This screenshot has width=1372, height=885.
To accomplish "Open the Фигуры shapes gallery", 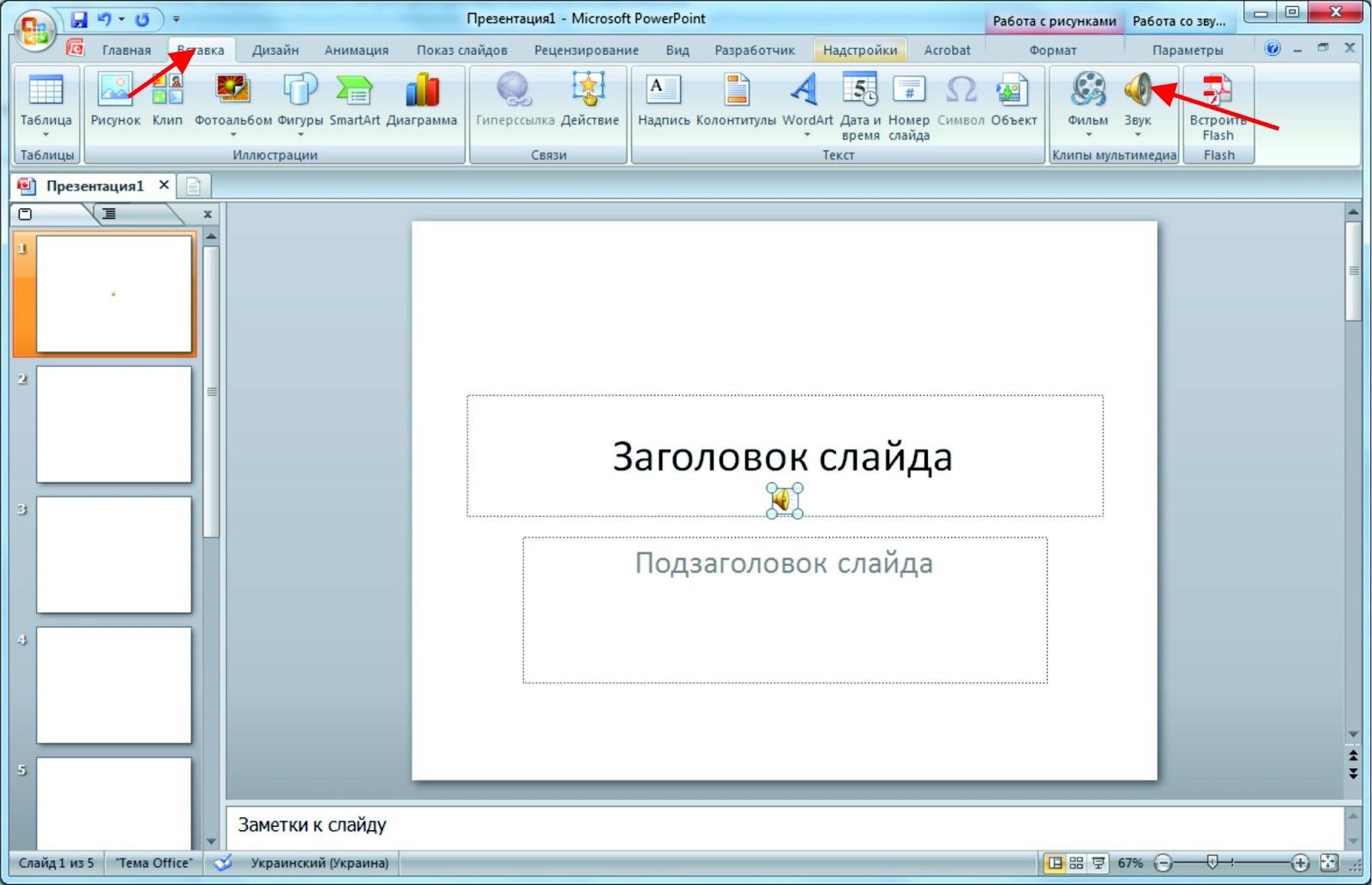I will coord(300,90).
